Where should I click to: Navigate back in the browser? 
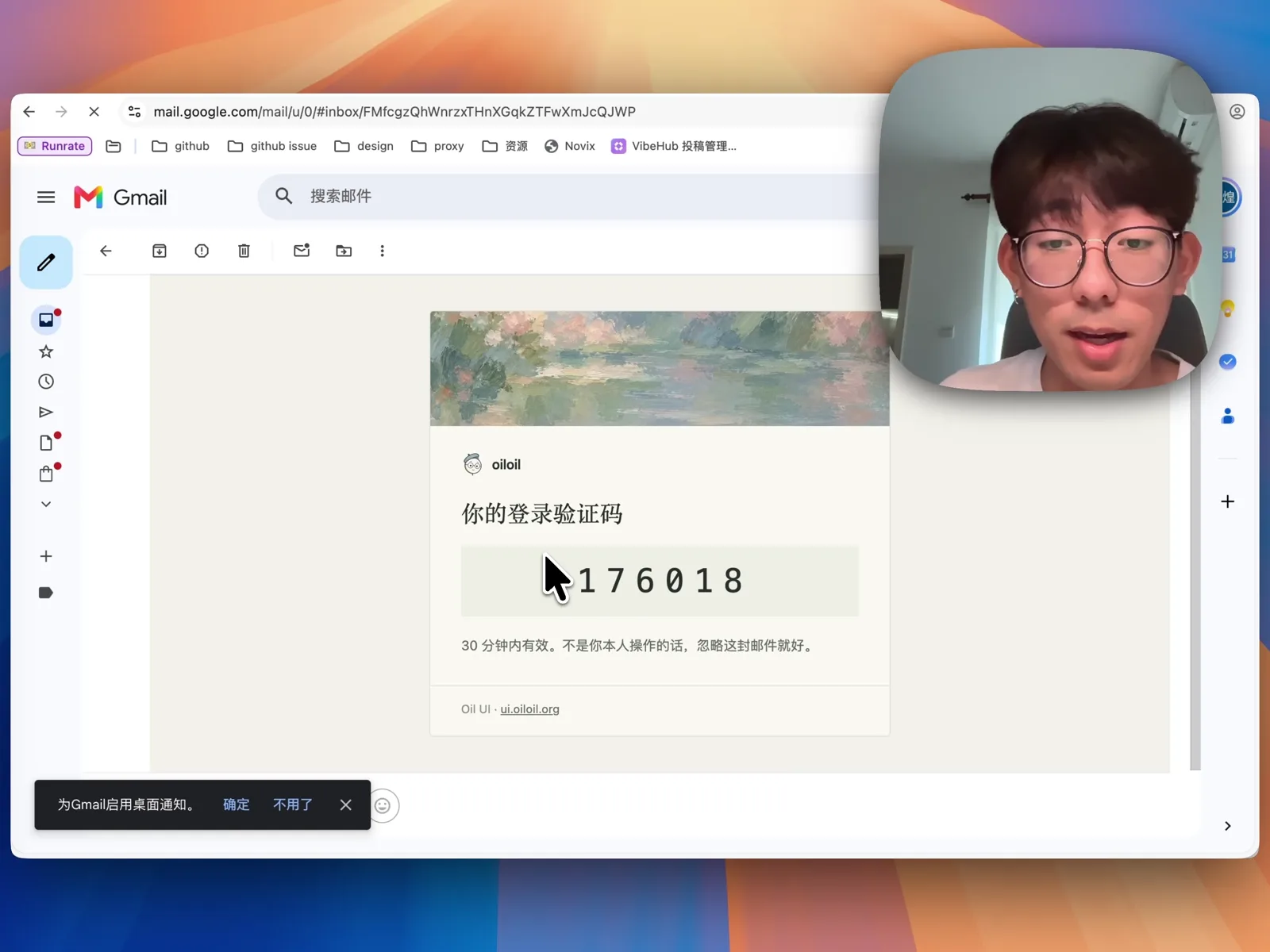click(29, 112)
